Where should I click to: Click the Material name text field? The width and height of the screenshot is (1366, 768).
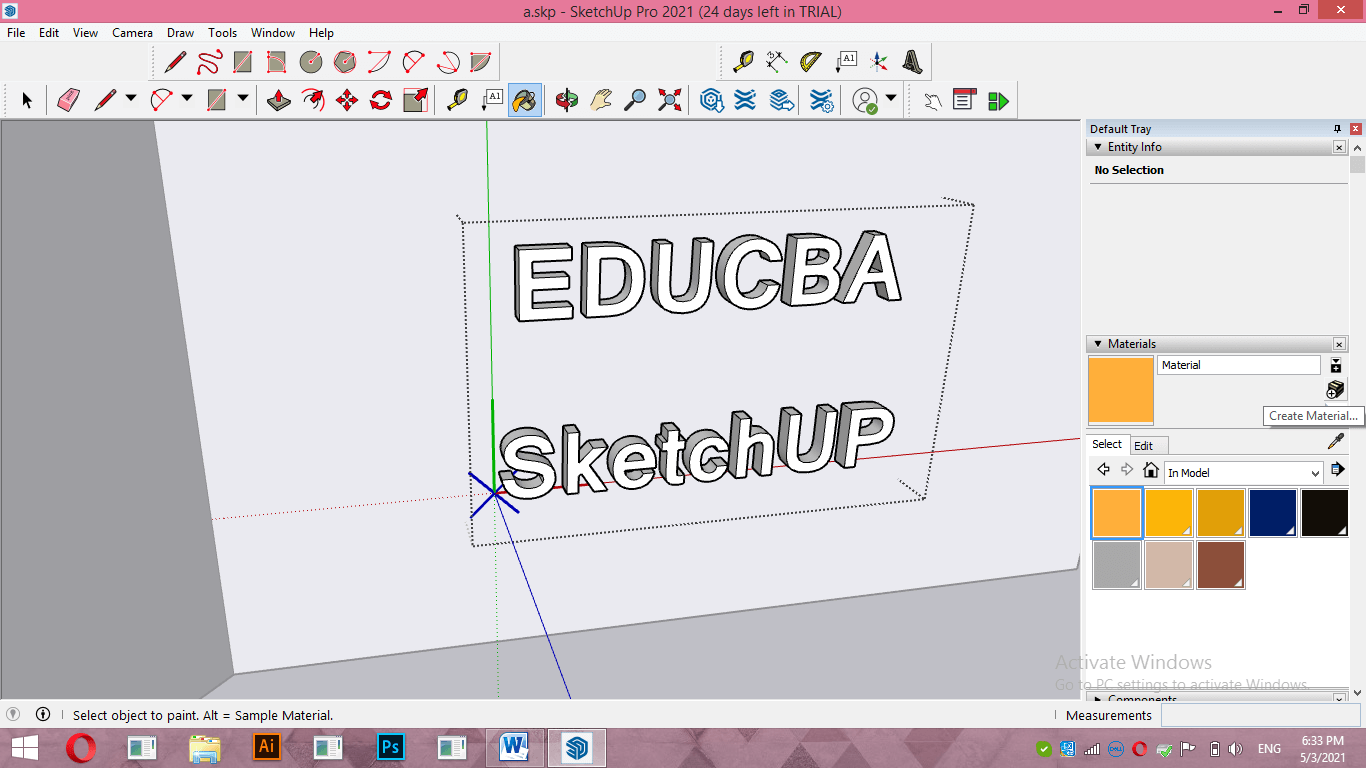(x=1239, y=365)
